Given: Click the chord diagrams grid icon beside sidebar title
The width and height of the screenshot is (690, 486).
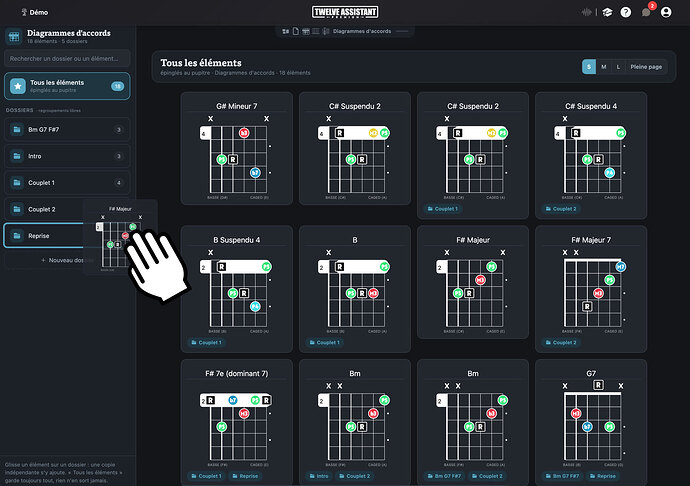Looking at the screenshot, I should click(x=14, y=37).
